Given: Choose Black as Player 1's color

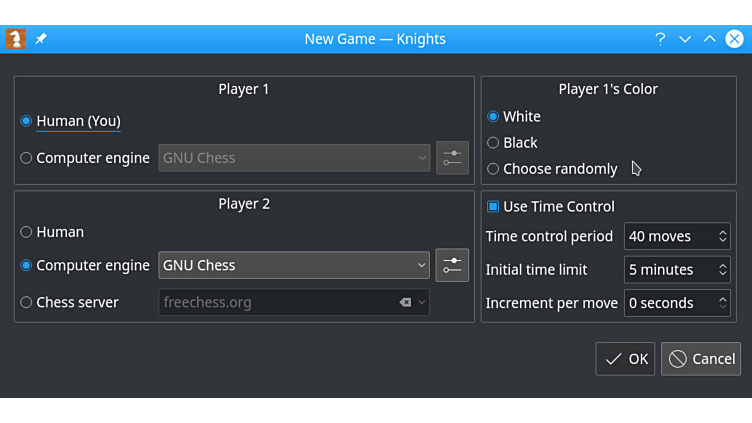Looking at the screenshot, I should click(x=493, y=143).
